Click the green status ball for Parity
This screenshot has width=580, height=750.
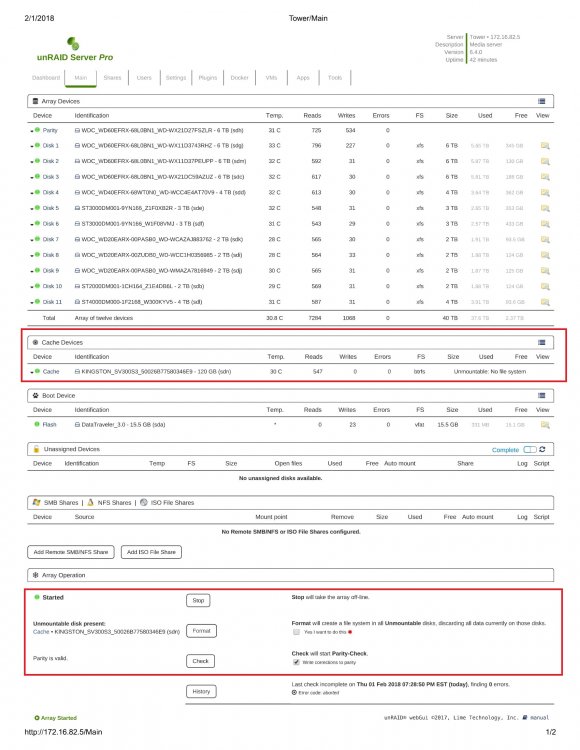37,130
